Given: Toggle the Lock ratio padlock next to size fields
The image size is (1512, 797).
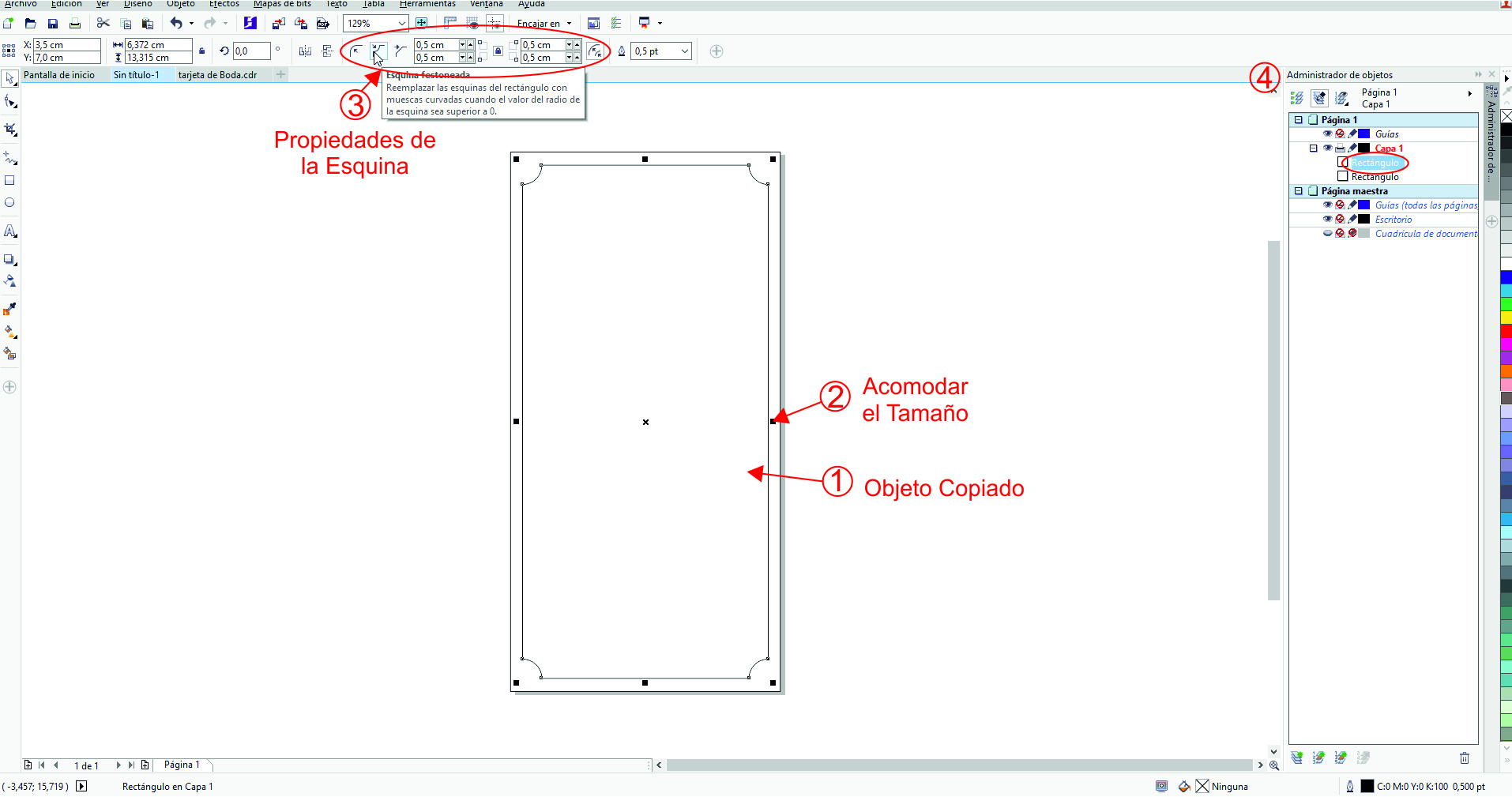Looking at the screenshot, I should 202,51.
